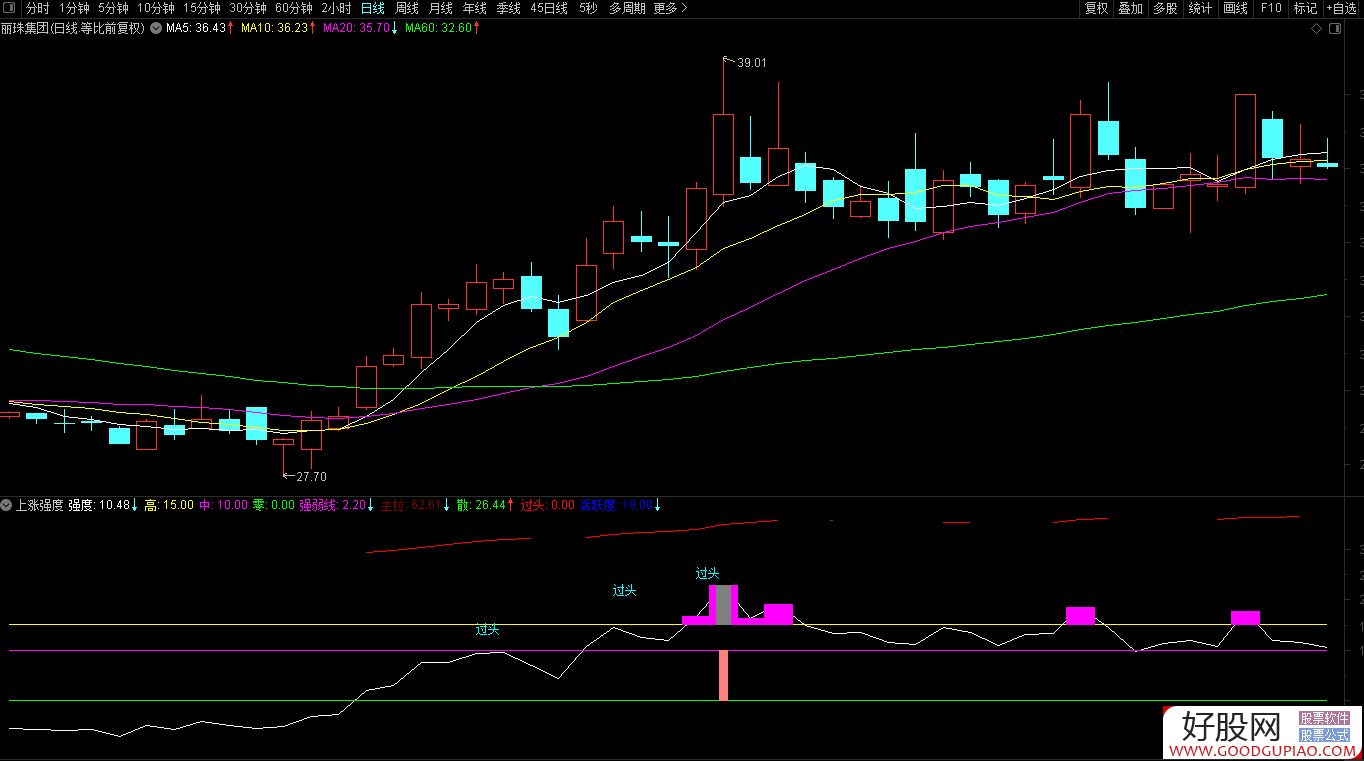Open the indicator dropdown beside 丽珠集团 title
The height and width of the screenshot is (761, 1364).
(x=156, y=29)
